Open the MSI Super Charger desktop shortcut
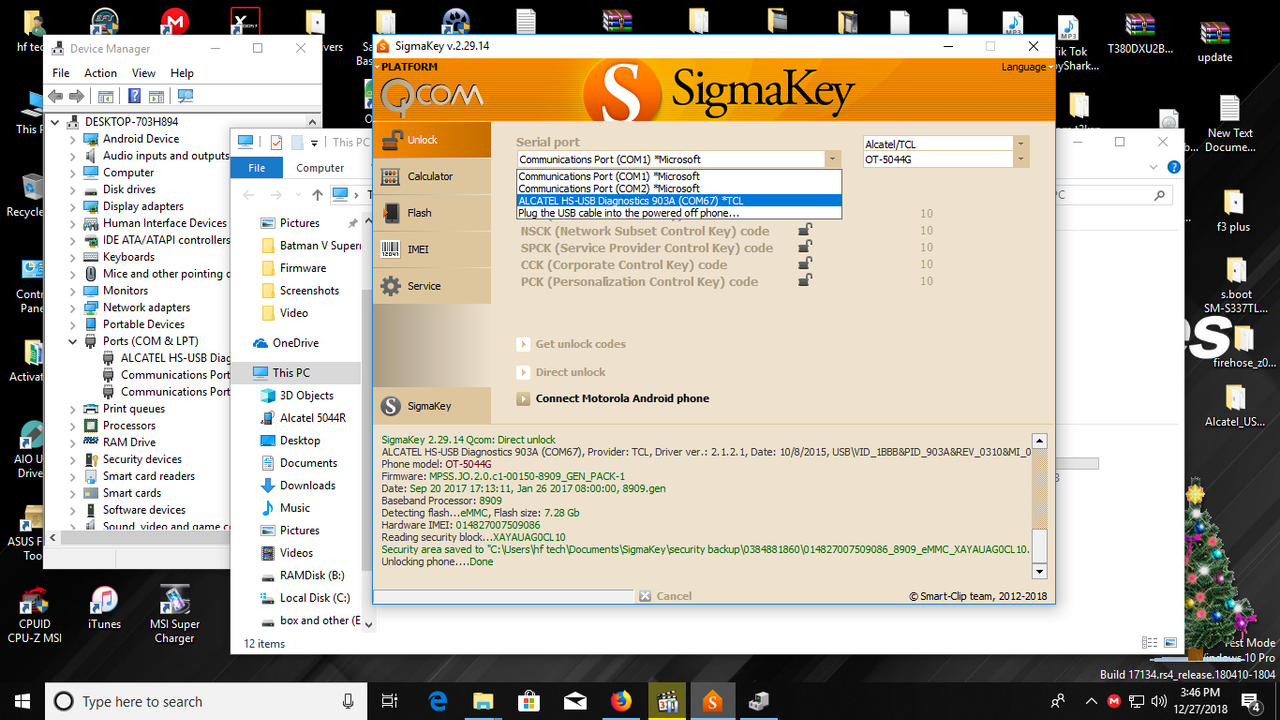1280x720 pixels. point(174,615)
